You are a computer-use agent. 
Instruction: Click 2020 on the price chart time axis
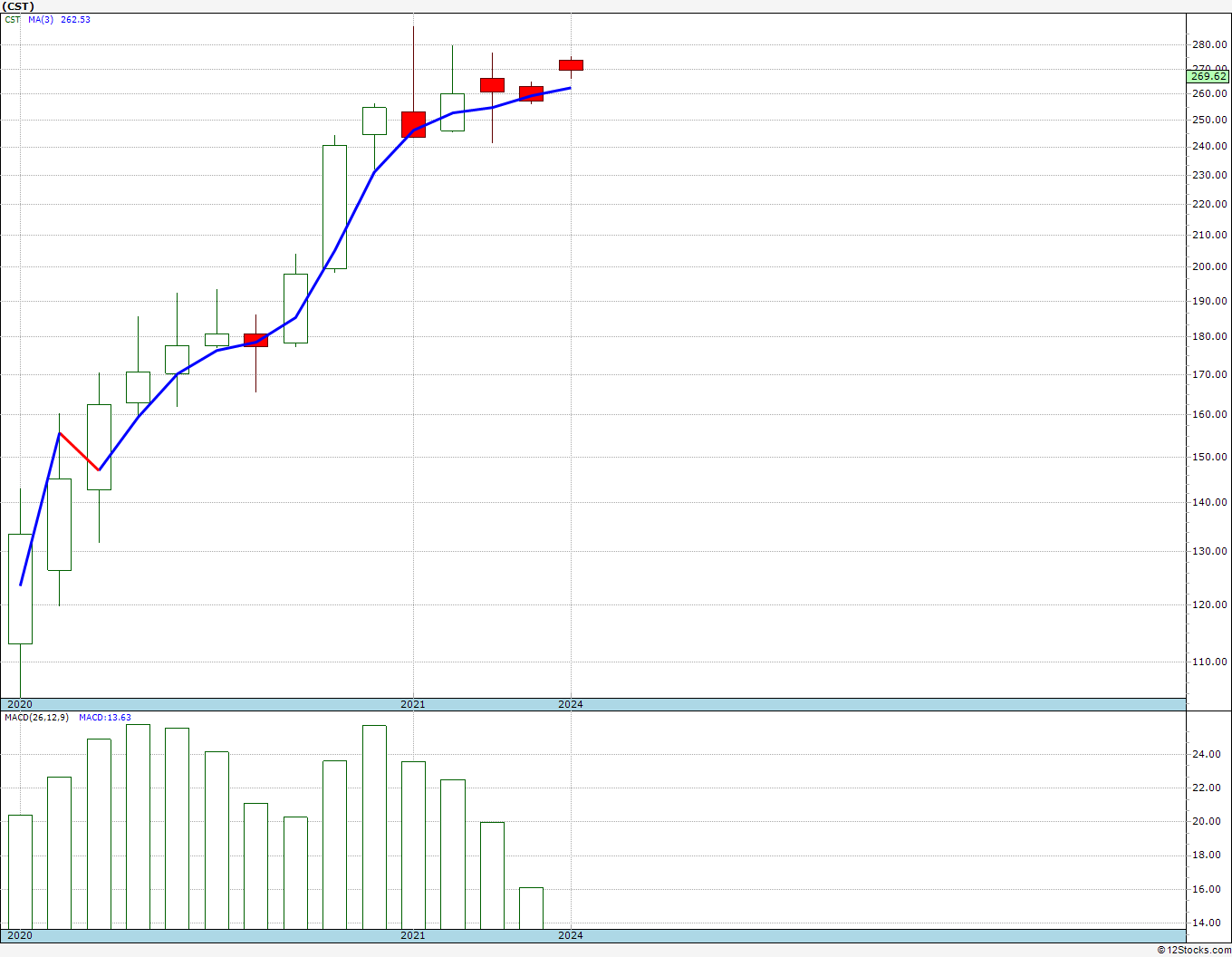(19, 704)
